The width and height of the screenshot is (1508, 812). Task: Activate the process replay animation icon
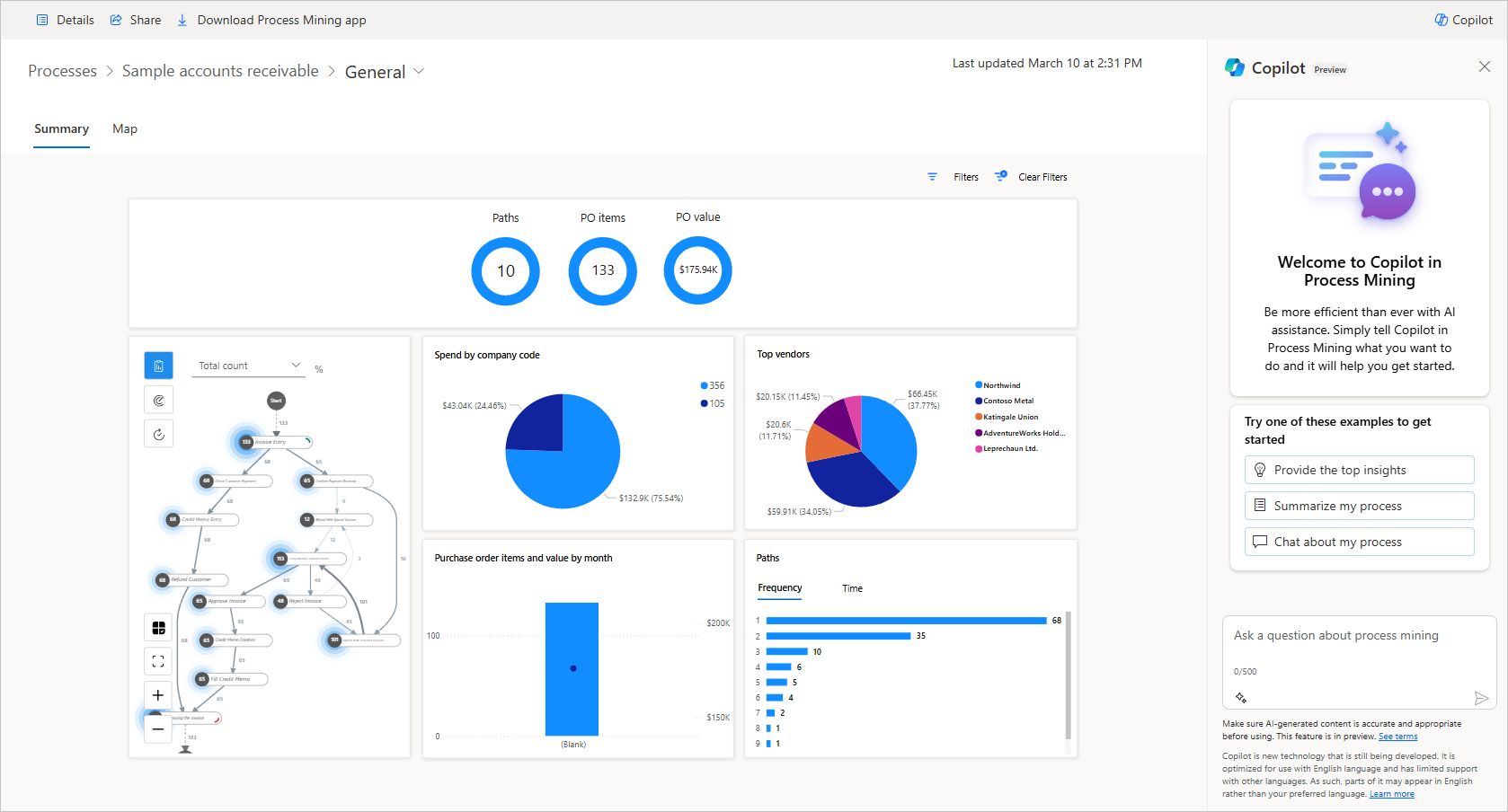[x=158, y=433]
